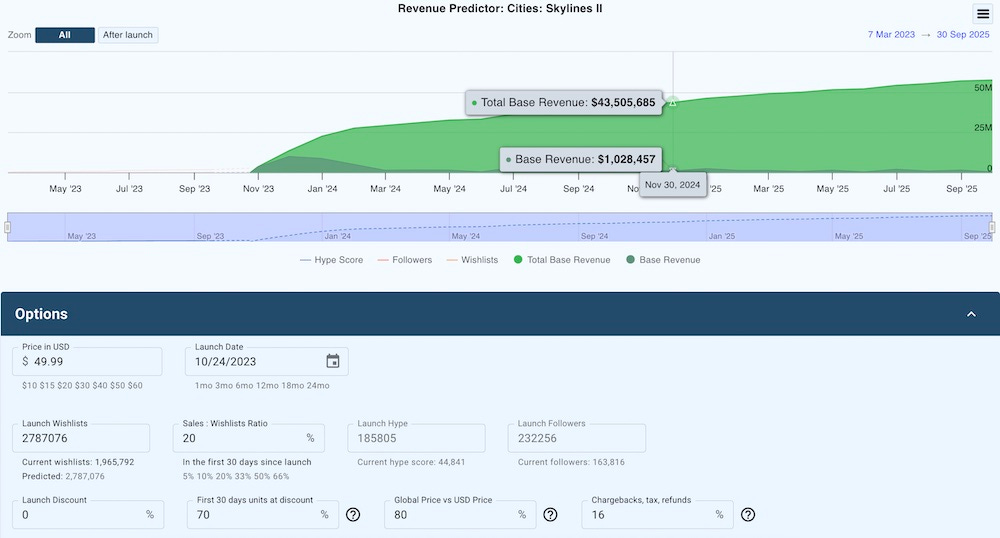Click the Predicted: 2,787,076 wishlists text
This screenshot has height=538, width=1000.
tap(63, 476)
